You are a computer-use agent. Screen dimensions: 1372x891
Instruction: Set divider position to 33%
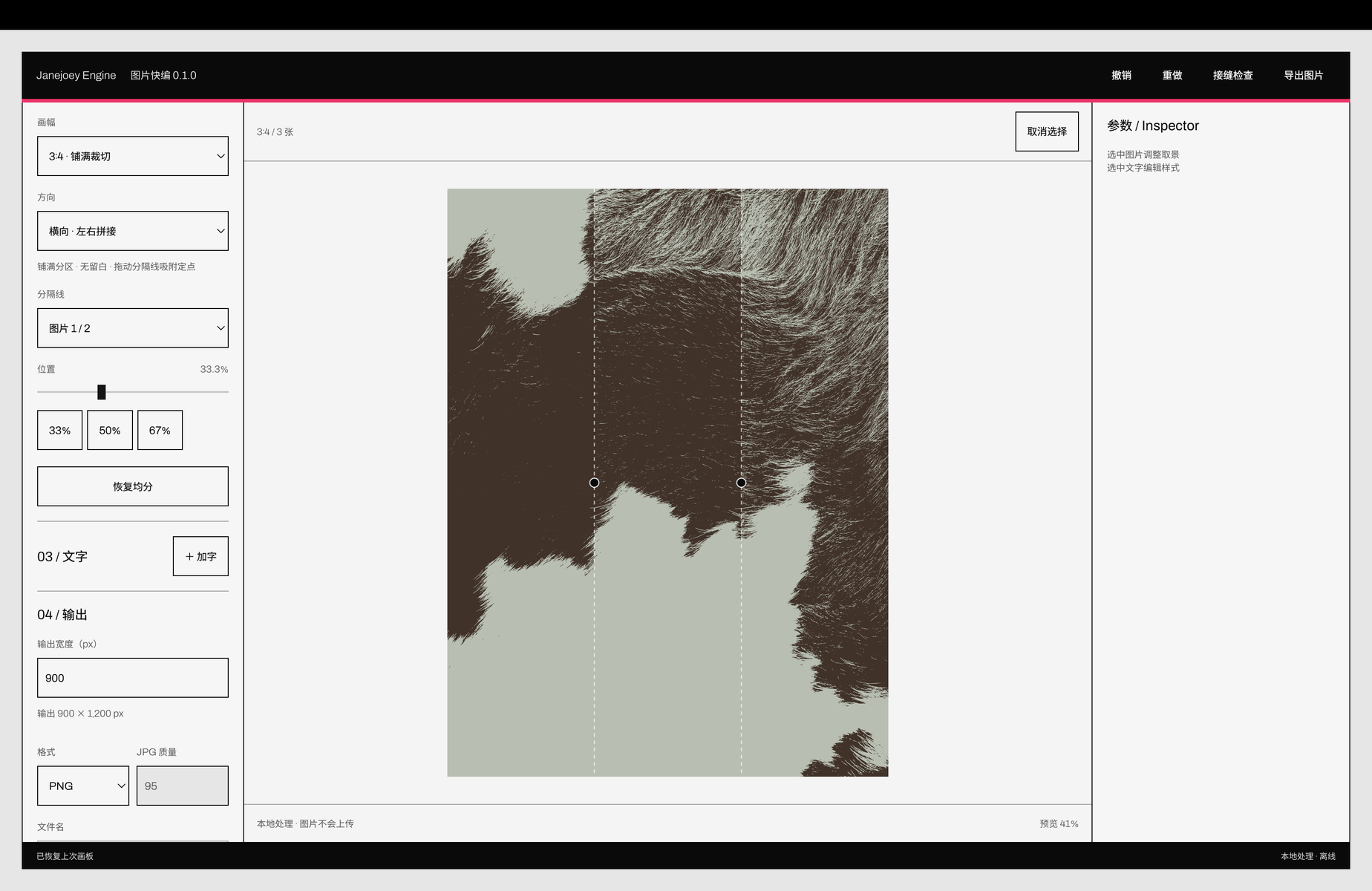point(60,431)
